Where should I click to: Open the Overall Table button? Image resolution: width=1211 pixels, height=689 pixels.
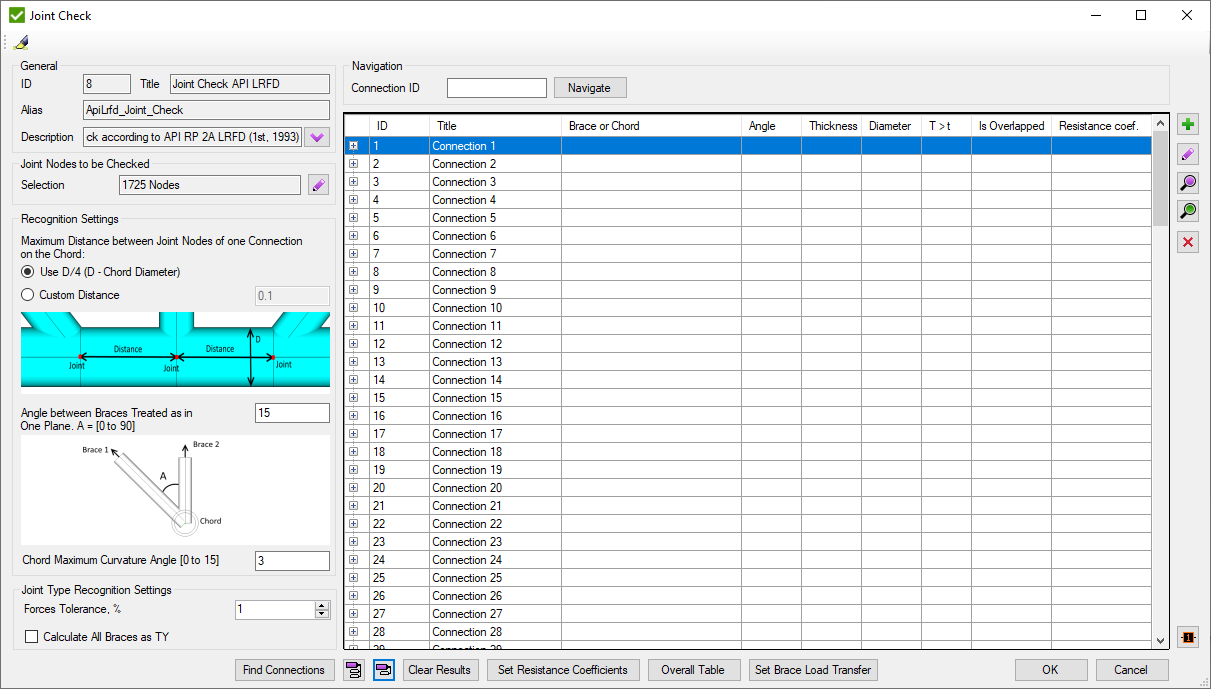pos(693,670)
